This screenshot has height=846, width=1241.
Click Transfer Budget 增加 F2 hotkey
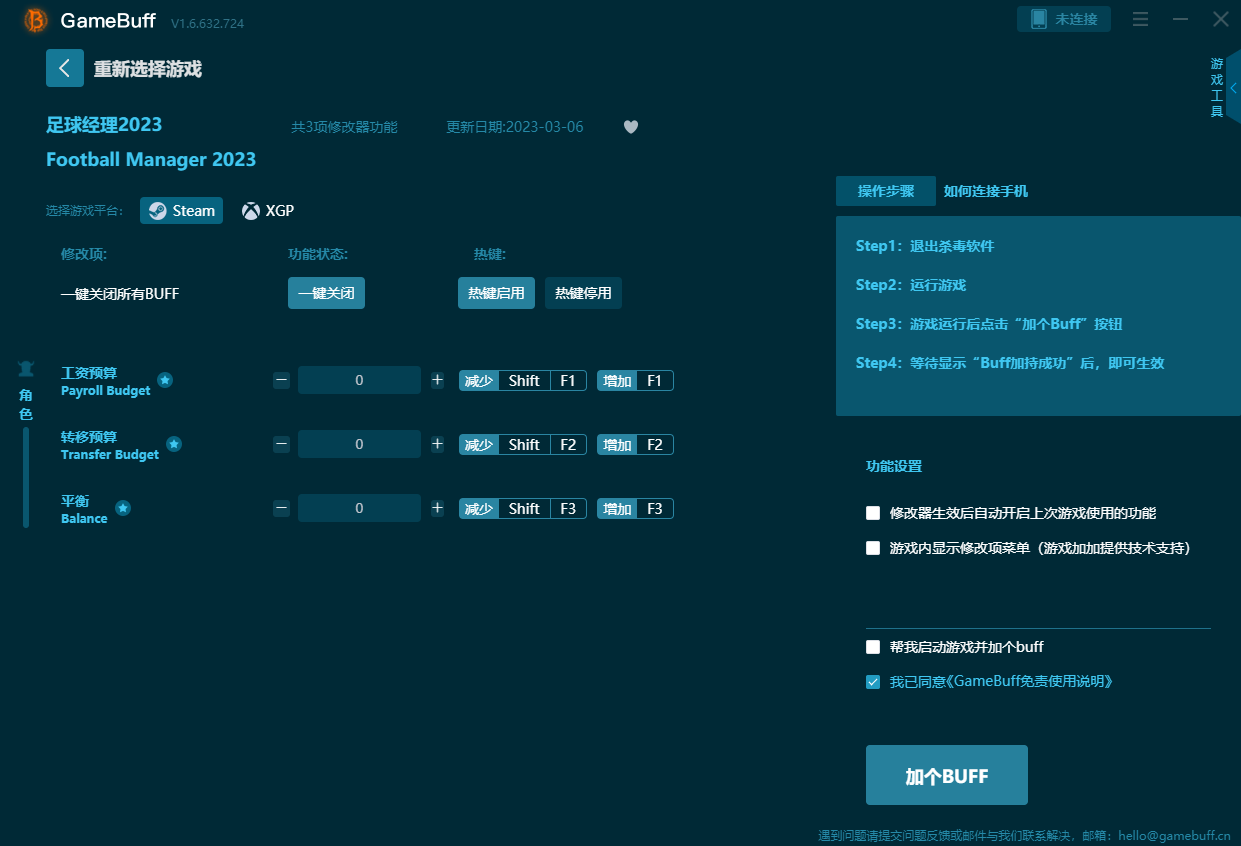pyautogui.click(x=635, y=444)
